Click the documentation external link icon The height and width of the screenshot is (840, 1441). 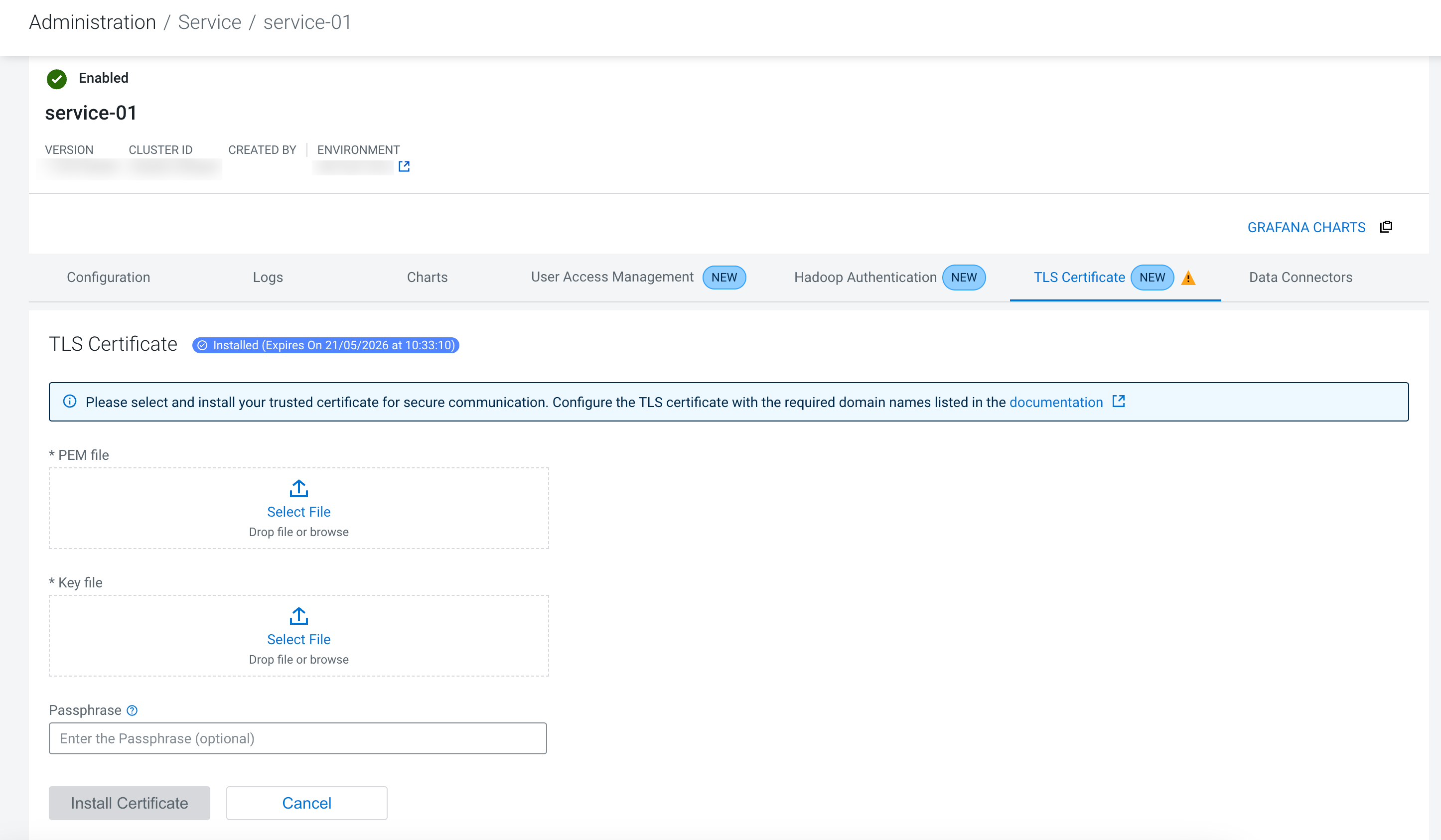1119,402
